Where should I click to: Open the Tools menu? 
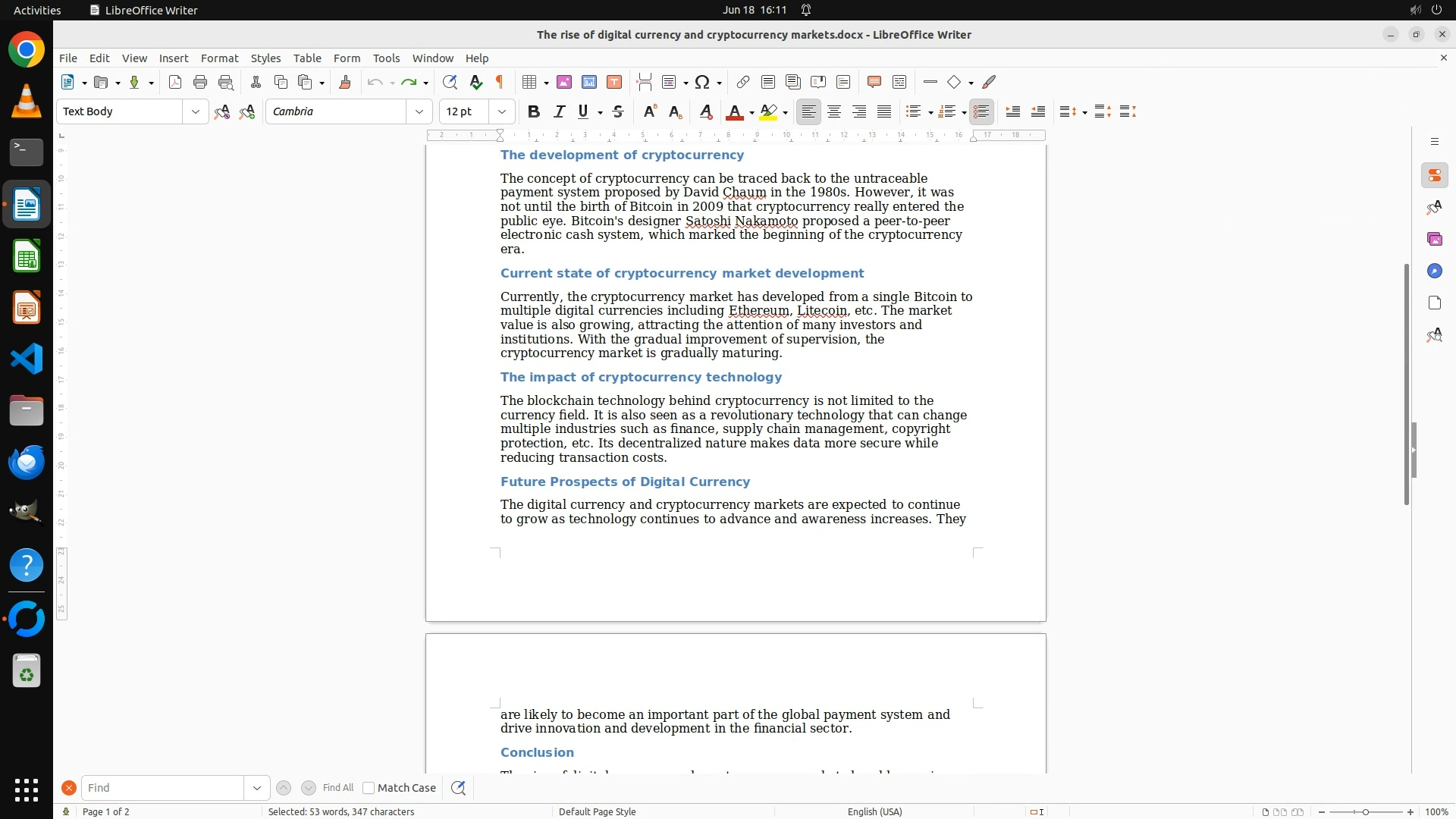[386, 58]
